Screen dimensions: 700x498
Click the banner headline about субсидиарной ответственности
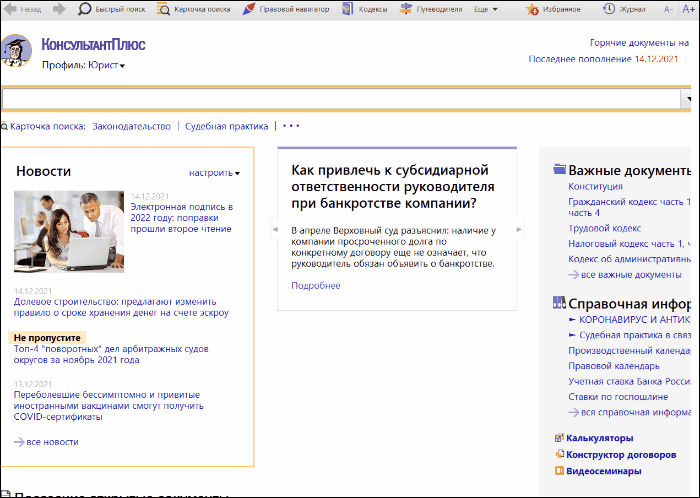(x=393, y=187)
